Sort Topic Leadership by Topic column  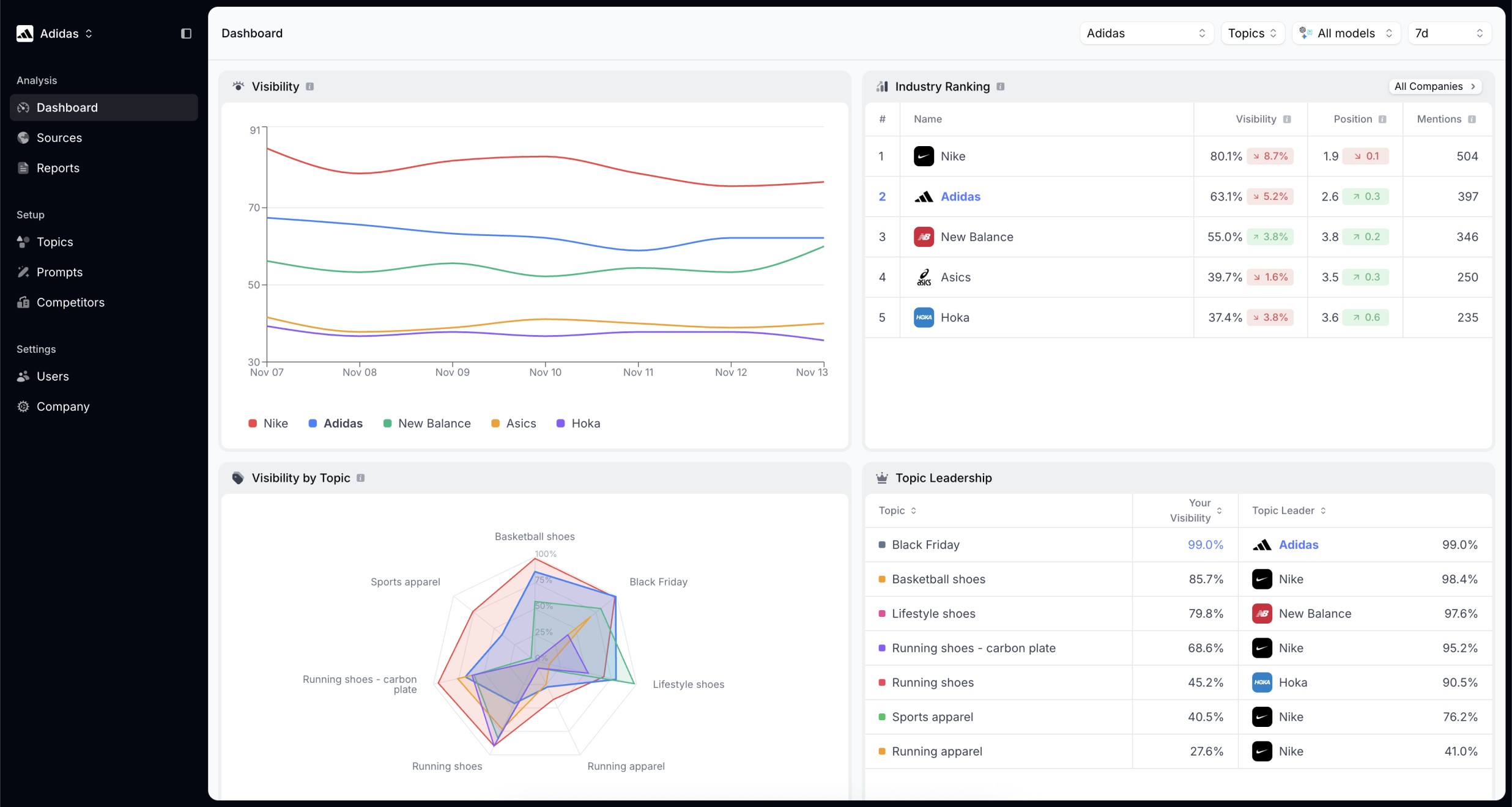(x=897, y=510)
